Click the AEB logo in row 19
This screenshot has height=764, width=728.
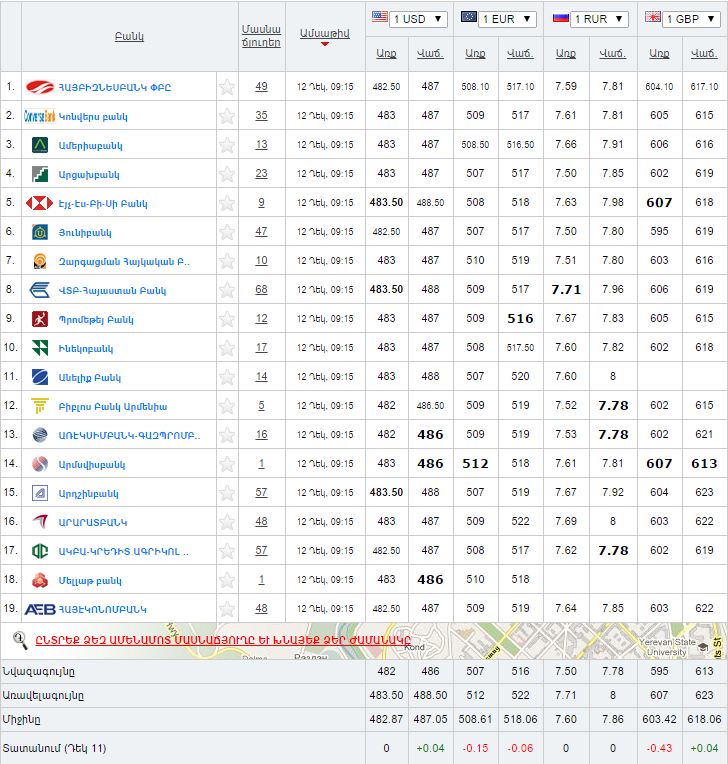40,609
